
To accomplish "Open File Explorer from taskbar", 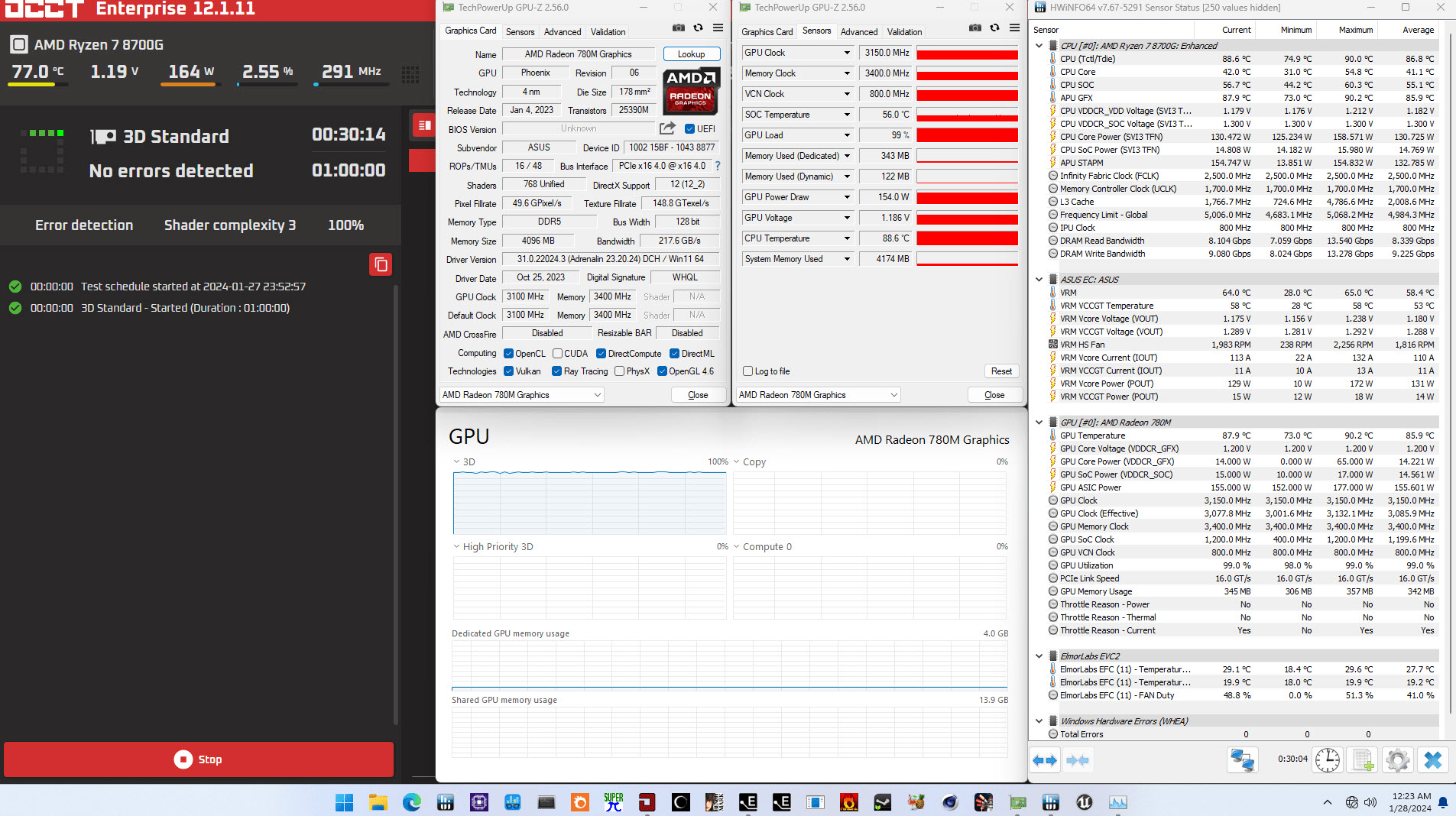I will [x=378, y=802].
